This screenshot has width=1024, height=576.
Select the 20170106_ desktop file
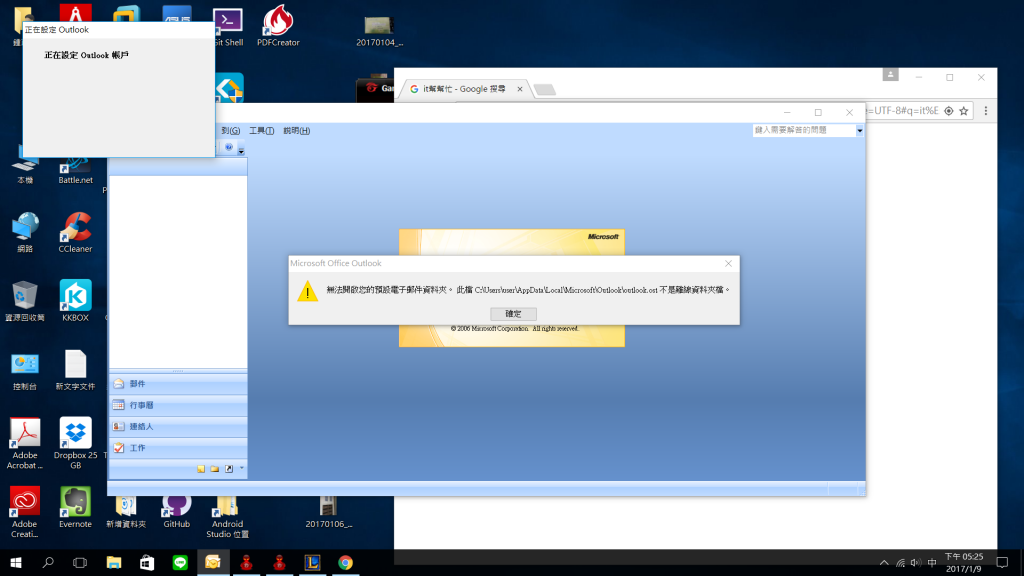point(328,513)
